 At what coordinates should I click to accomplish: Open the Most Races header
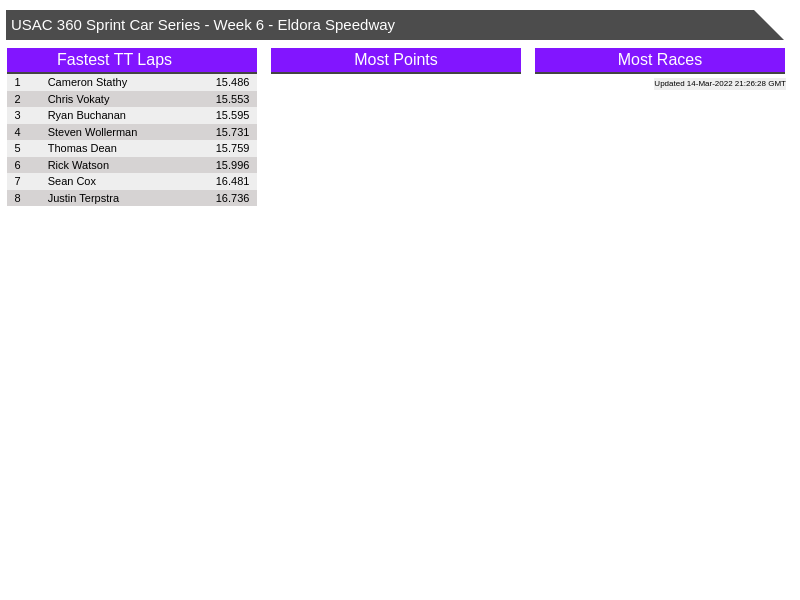point(659,60)
